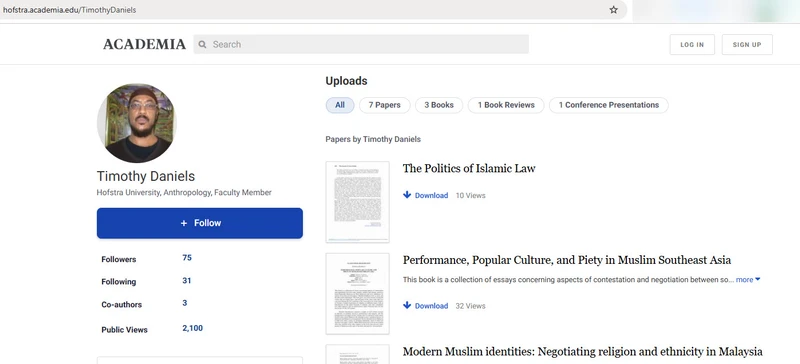Viewport: 800px width, 364px height.
Task: Open The Politics of Islamic Law title
Action: point(469,168)
